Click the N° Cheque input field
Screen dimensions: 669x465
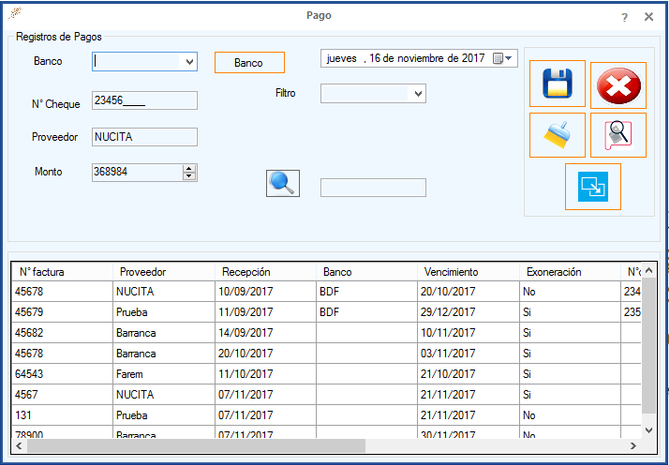pyautogui.click(x=144, y=100)
